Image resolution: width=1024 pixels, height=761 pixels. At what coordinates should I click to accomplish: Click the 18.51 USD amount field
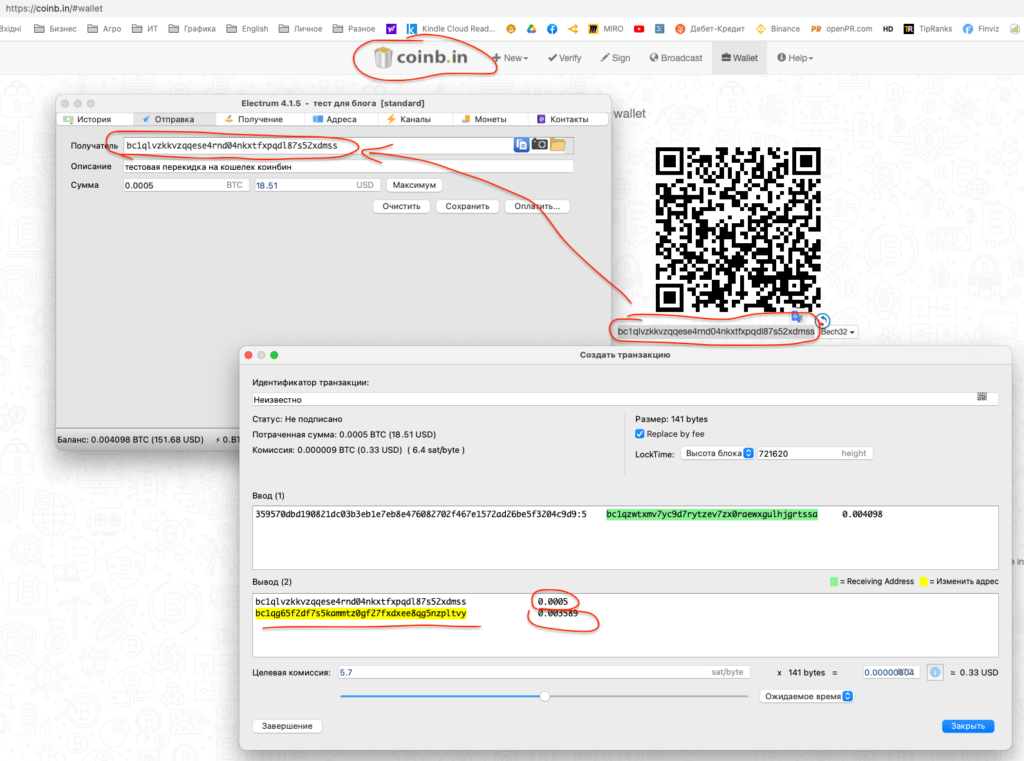[x=316, y=186]
